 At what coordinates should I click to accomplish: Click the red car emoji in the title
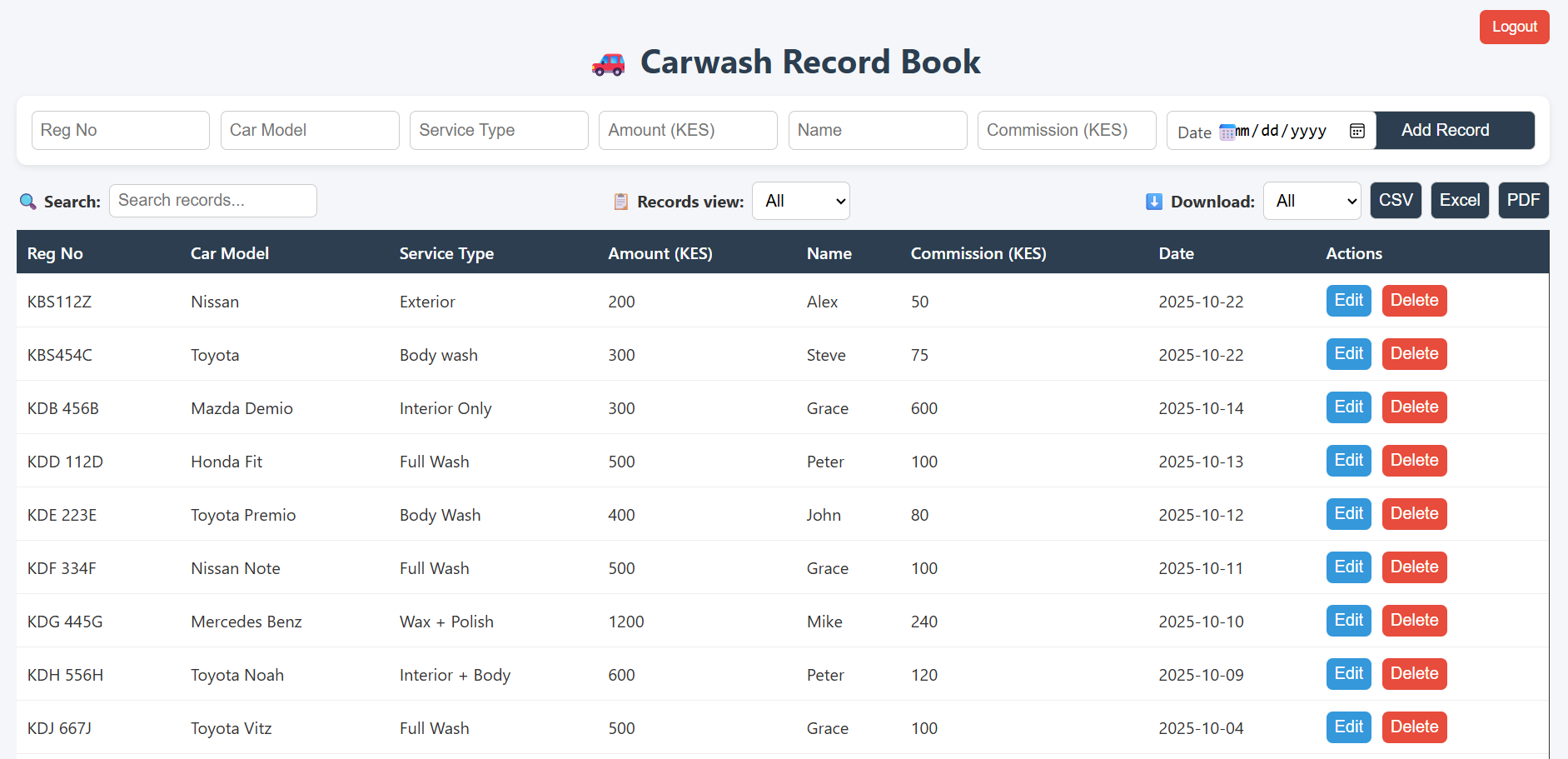[x=607, y=62]
